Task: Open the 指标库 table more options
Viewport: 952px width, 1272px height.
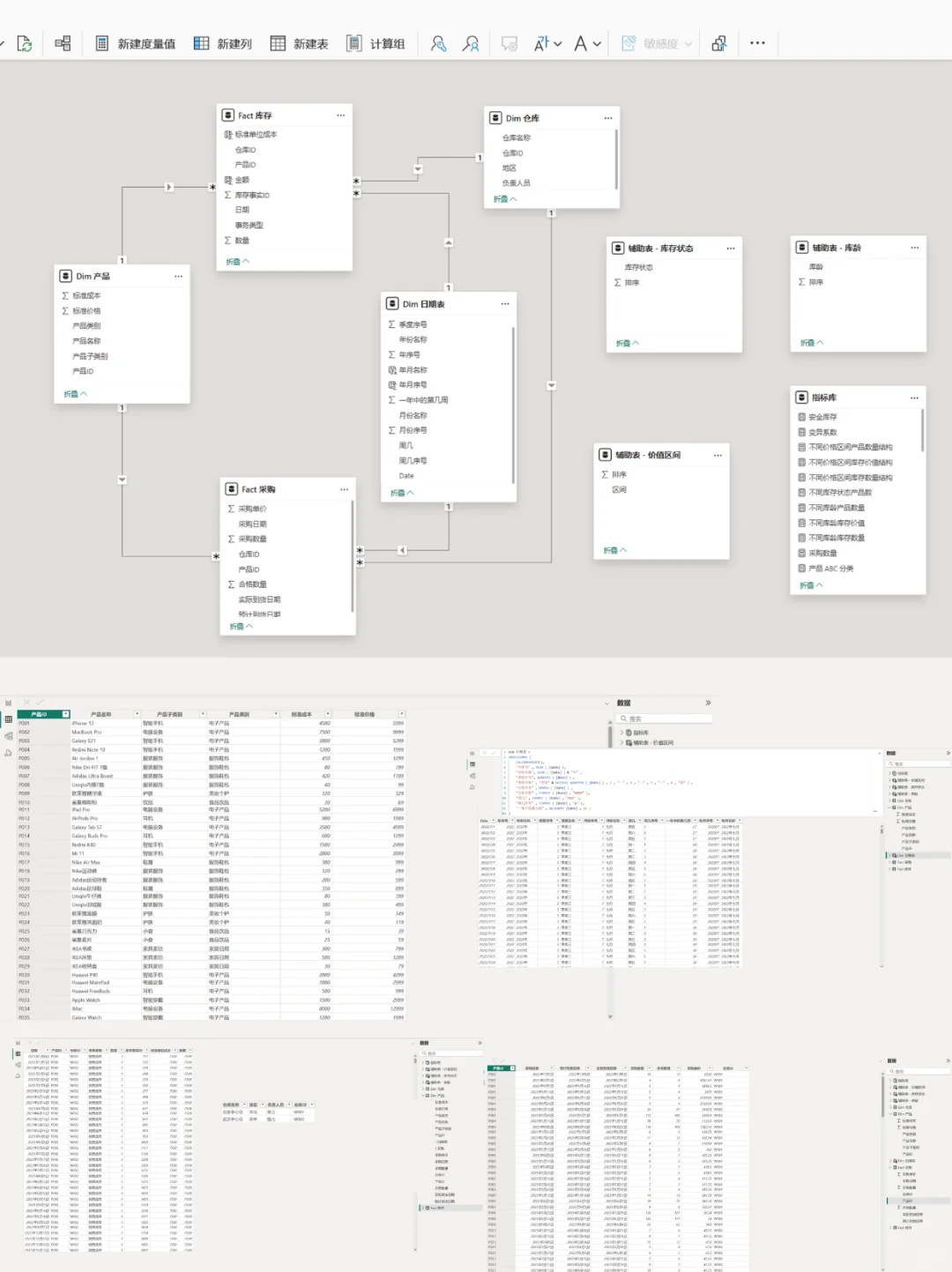Action: pyautogui.click(x=914, y=398)
